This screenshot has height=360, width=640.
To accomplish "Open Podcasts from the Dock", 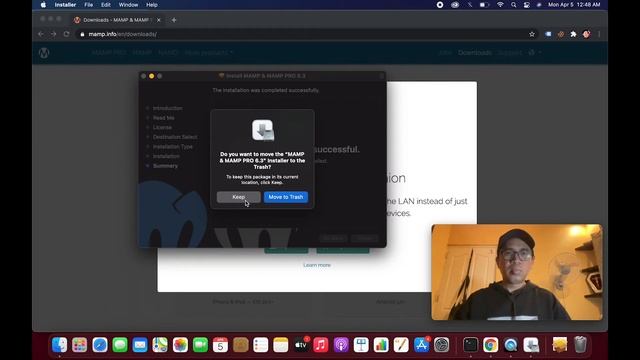I will click(x=341, y=345).
